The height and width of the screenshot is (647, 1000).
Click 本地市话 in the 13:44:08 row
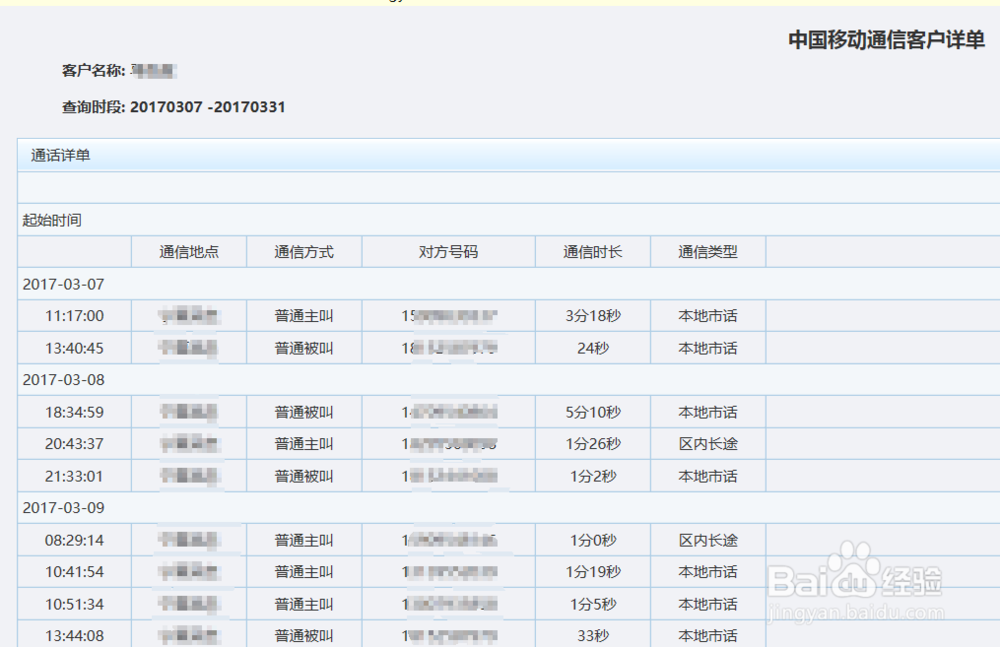708,636
